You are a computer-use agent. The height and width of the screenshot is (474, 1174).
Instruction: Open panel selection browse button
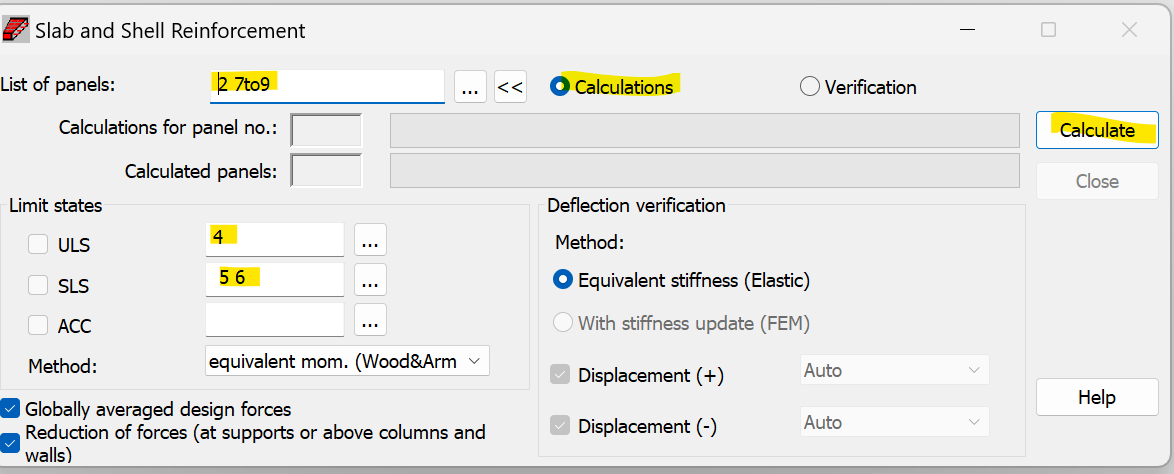(x=470, y=87)
